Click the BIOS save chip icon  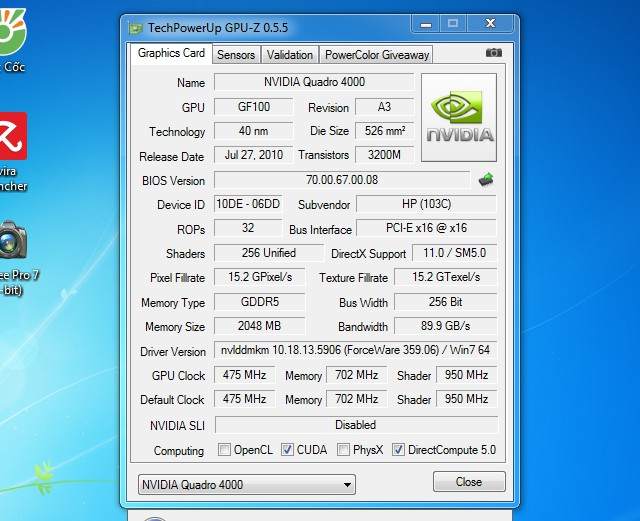[x=486, y=180]
